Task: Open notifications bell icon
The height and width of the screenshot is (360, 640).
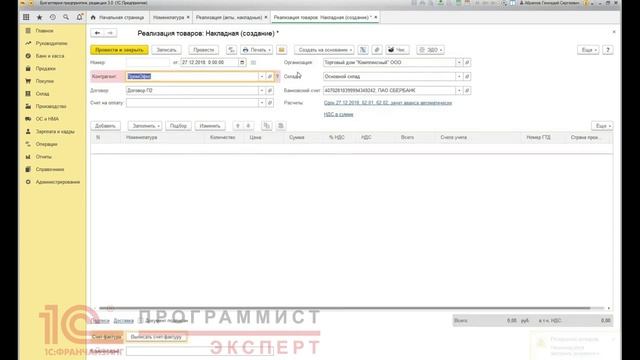Action: (79, 17)
